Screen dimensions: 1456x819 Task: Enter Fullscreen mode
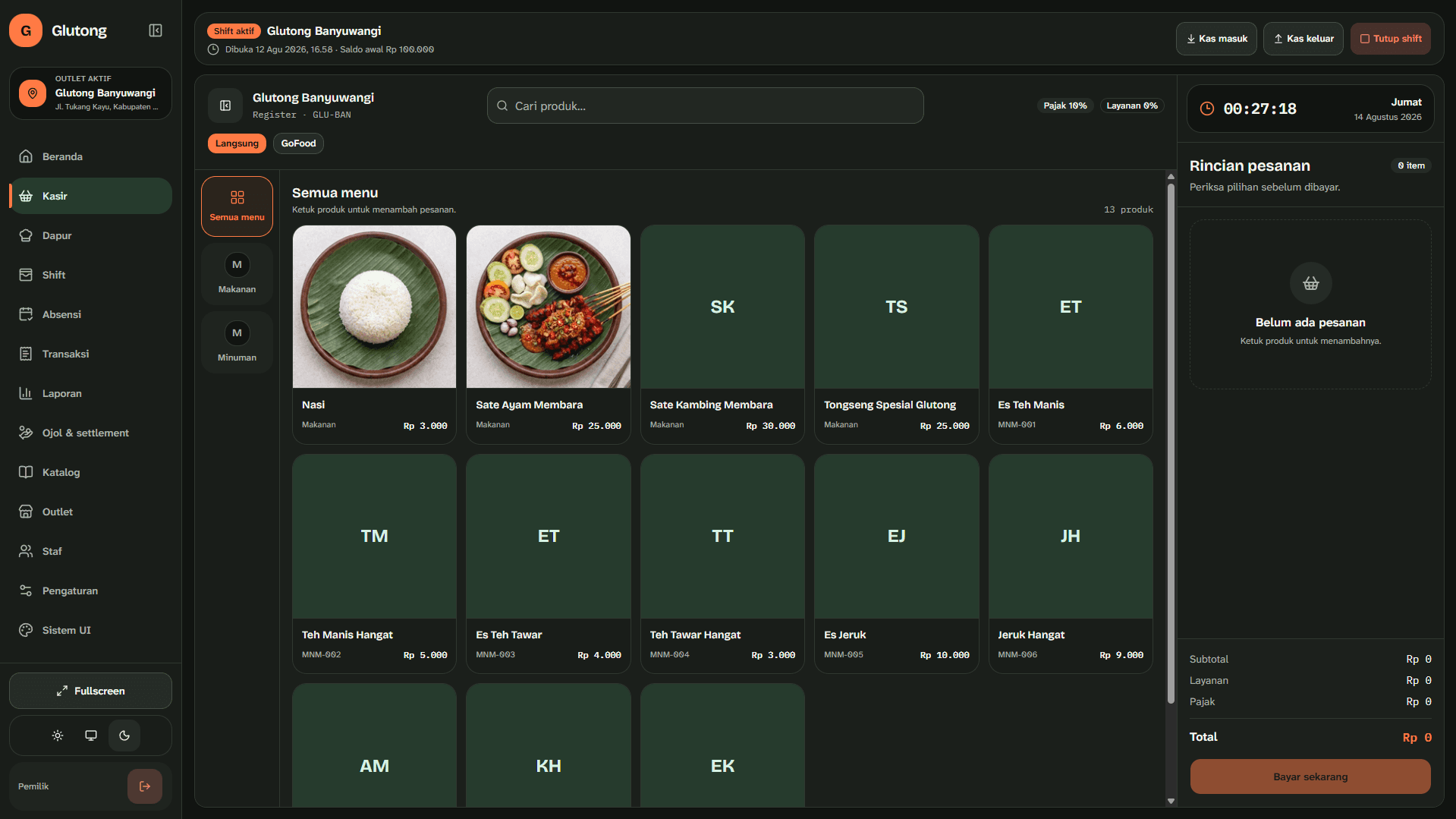click(90, 691)
